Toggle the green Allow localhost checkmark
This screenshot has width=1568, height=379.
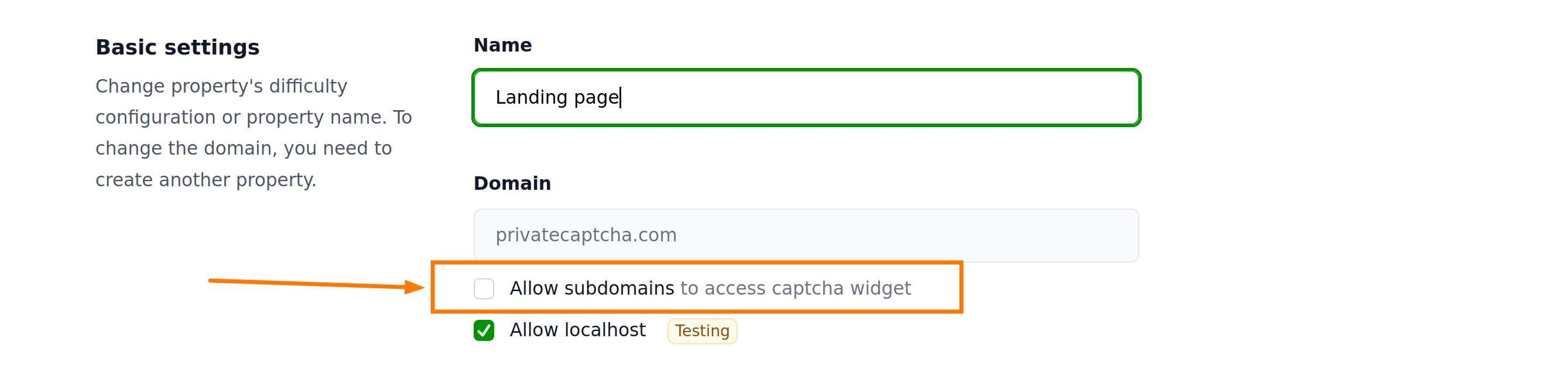tap(485, 330)
